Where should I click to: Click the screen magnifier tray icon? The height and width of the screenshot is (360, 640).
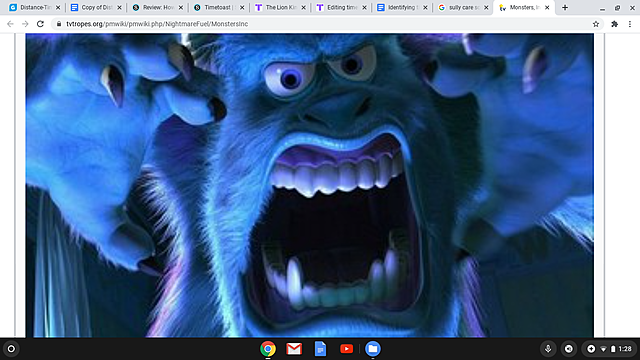pyautogui.click(x=569, y=349)
